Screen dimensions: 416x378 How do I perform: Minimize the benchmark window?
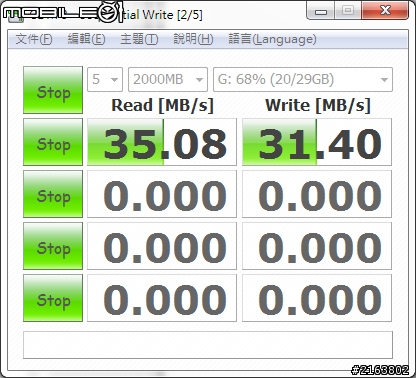[321, 10]
